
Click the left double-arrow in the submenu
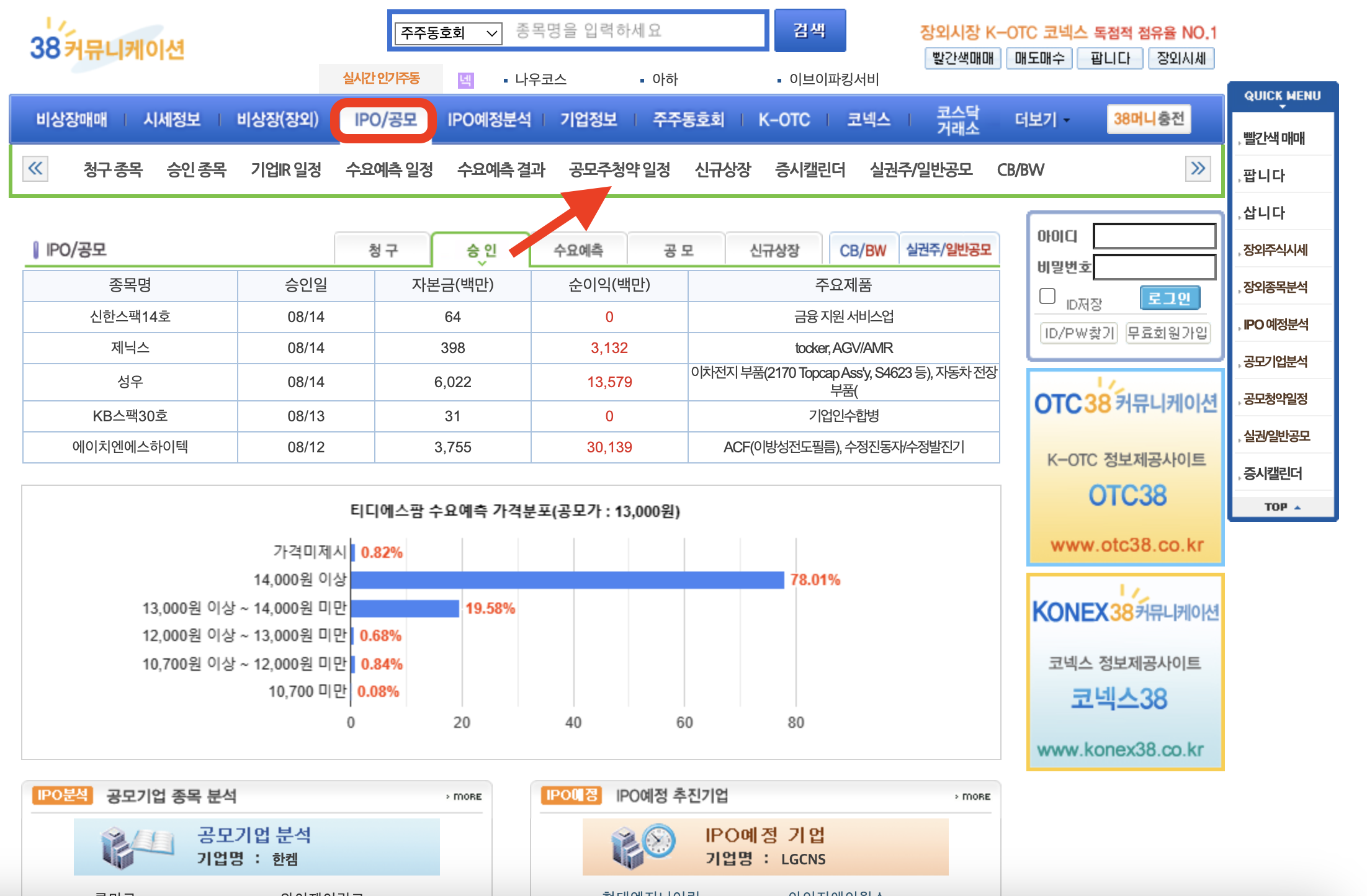pos(35,169)
